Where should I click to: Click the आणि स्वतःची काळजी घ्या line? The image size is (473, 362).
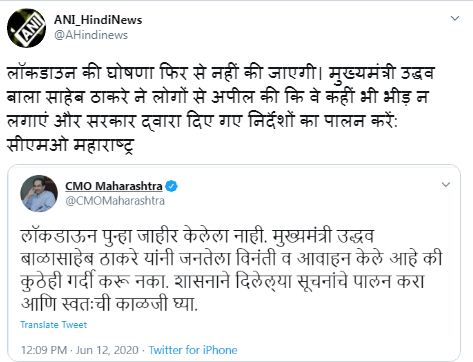(109, 304)
